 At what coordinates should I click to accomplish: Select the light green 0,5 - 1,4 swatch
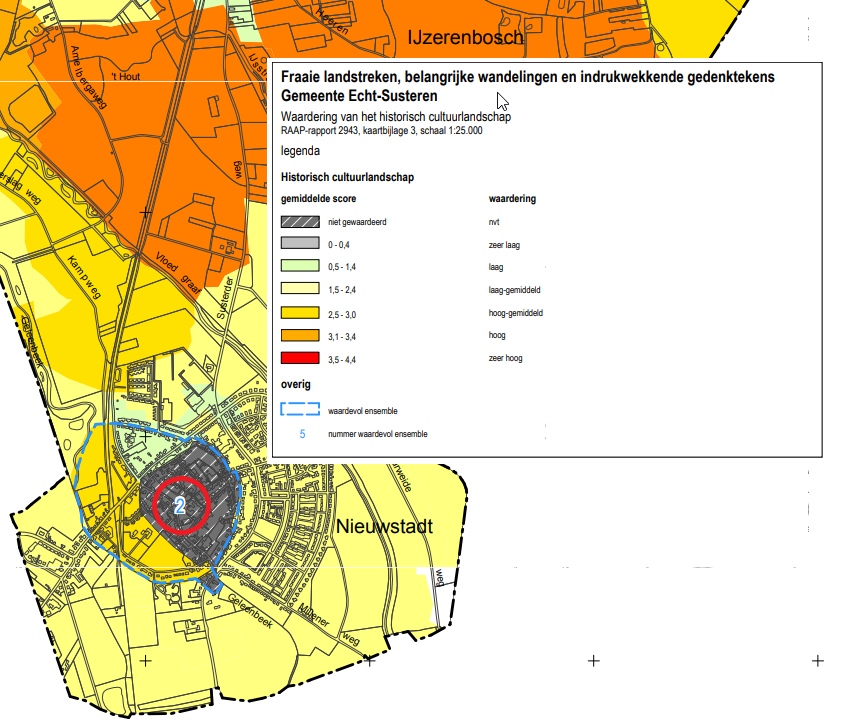pyautogui.click(x=300, y=267)
